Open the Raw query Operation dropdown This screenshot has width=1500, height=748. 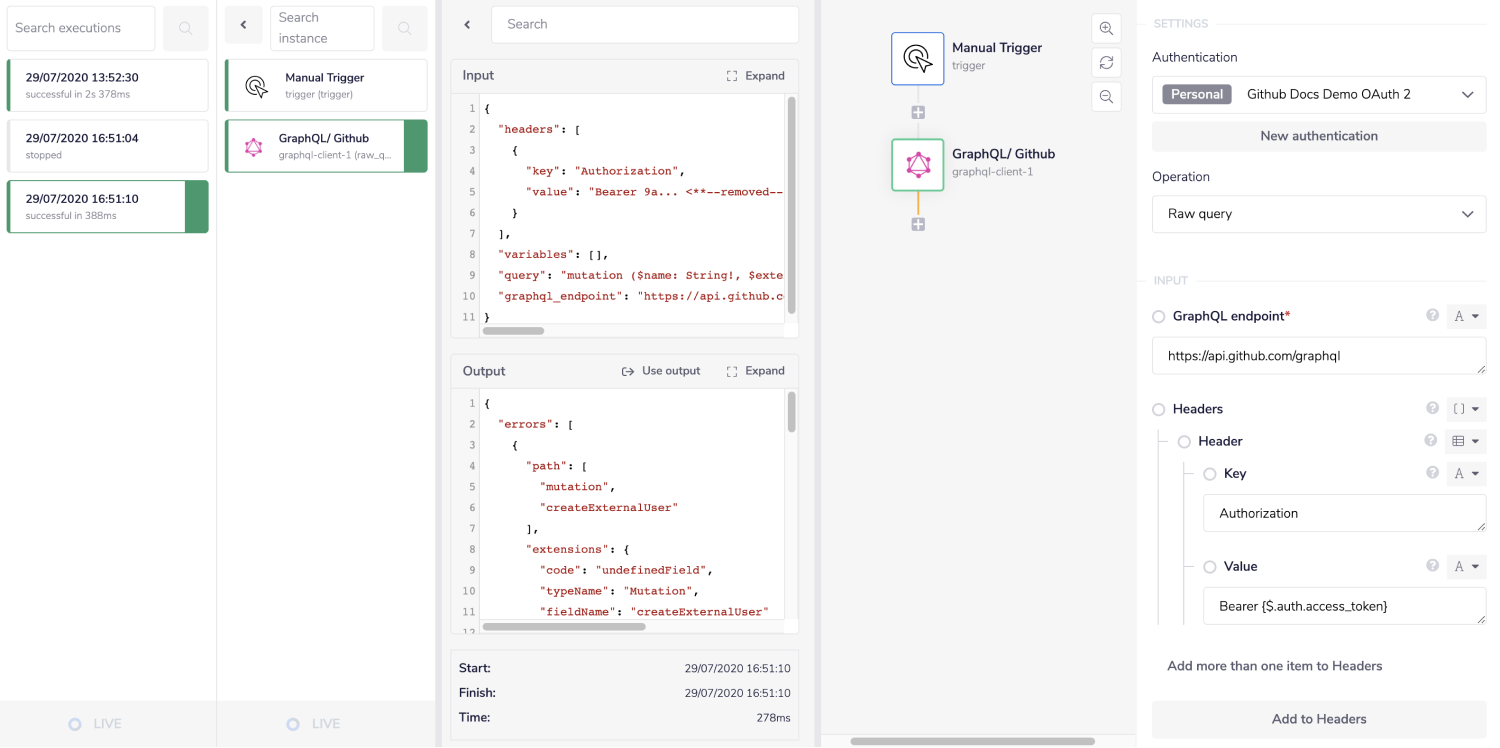coord(1318,214)
